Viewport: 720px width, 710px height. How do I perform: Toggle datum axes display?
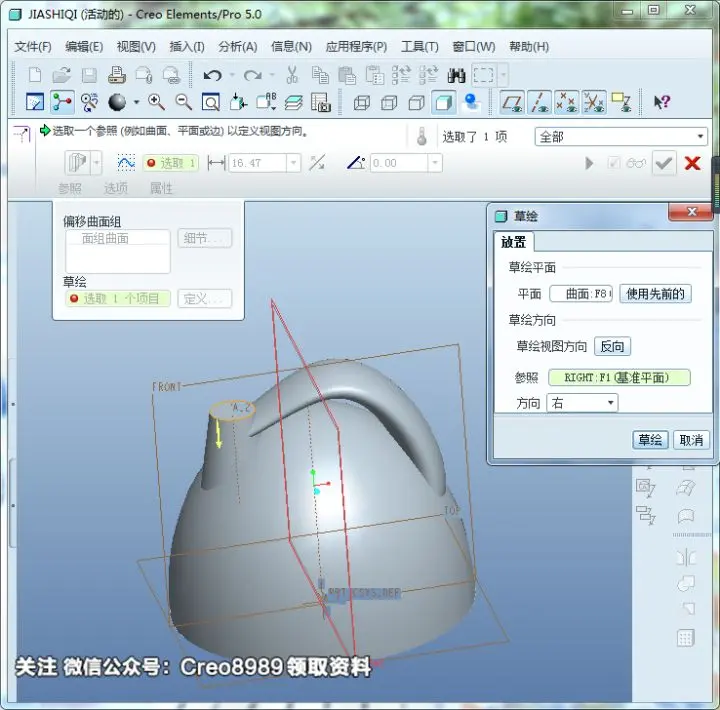pyautogui.click(x=540, y=102)
